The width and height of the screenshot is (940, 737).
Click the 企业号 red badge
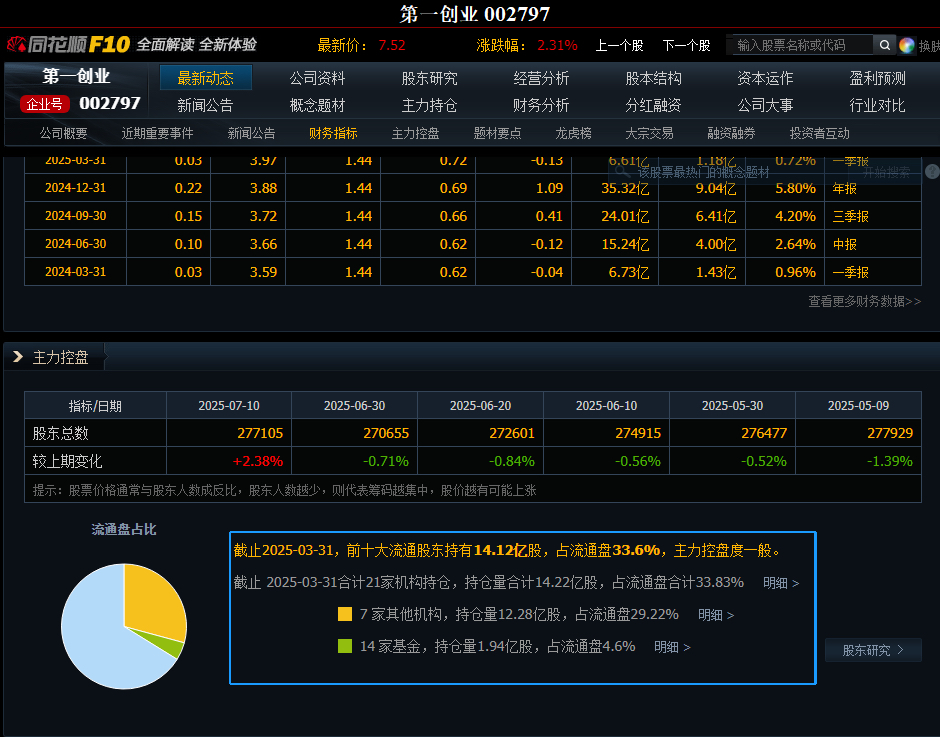pyautogui.click(x=44, y=104)
